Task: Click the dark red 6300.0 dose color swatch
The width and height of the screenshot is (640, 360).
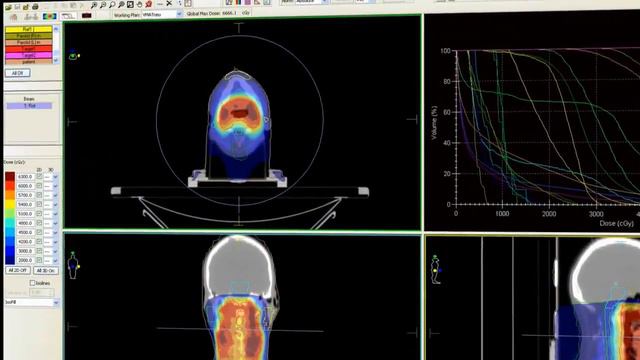Action: click(x=10, y=176)
